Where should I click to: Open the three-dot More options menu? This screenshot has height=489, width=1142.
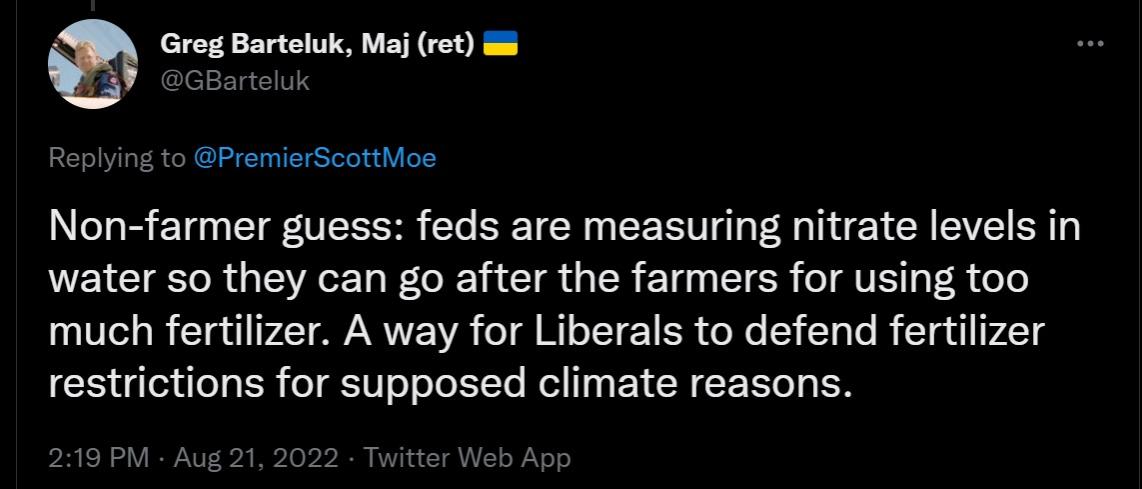[x=1091, y=45]
